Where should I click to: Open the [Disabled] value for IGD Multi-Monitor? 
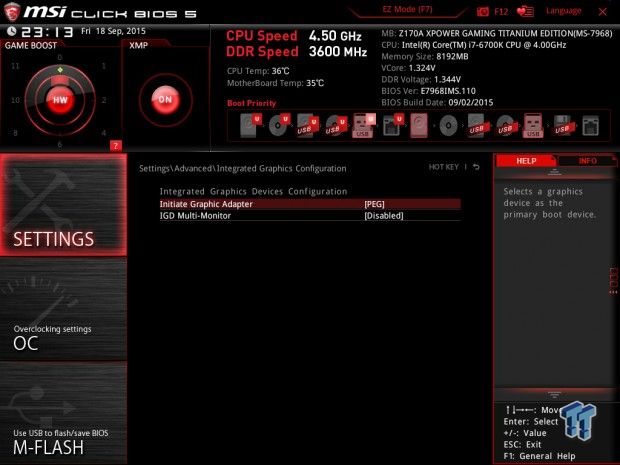coord(384,215)
